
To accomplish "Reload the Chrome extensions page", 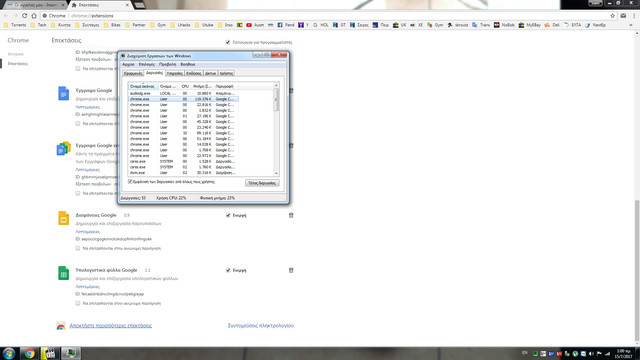I will (24, 16).
